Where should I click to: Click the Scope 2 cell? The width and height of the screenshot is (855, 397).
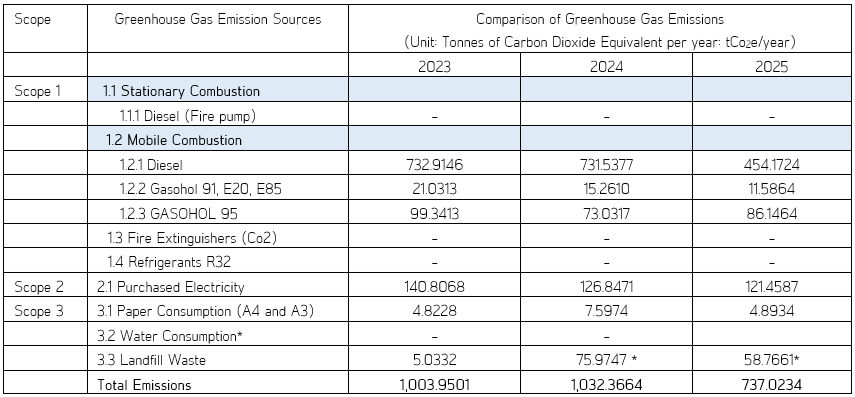(x=39, y=287)
